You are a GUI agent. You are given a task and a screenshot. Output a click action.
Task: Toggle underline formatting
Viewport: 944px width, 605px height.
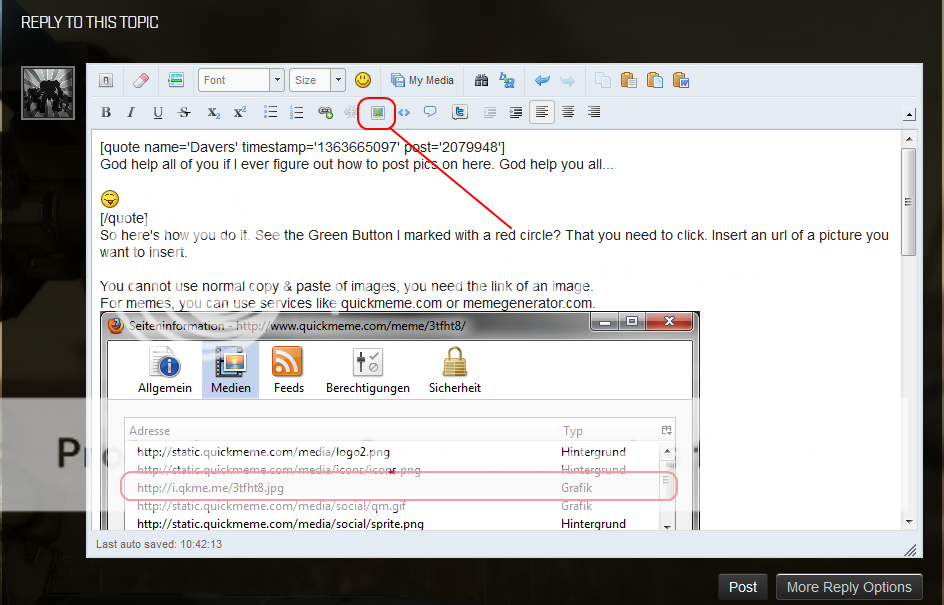click(158, 112)
